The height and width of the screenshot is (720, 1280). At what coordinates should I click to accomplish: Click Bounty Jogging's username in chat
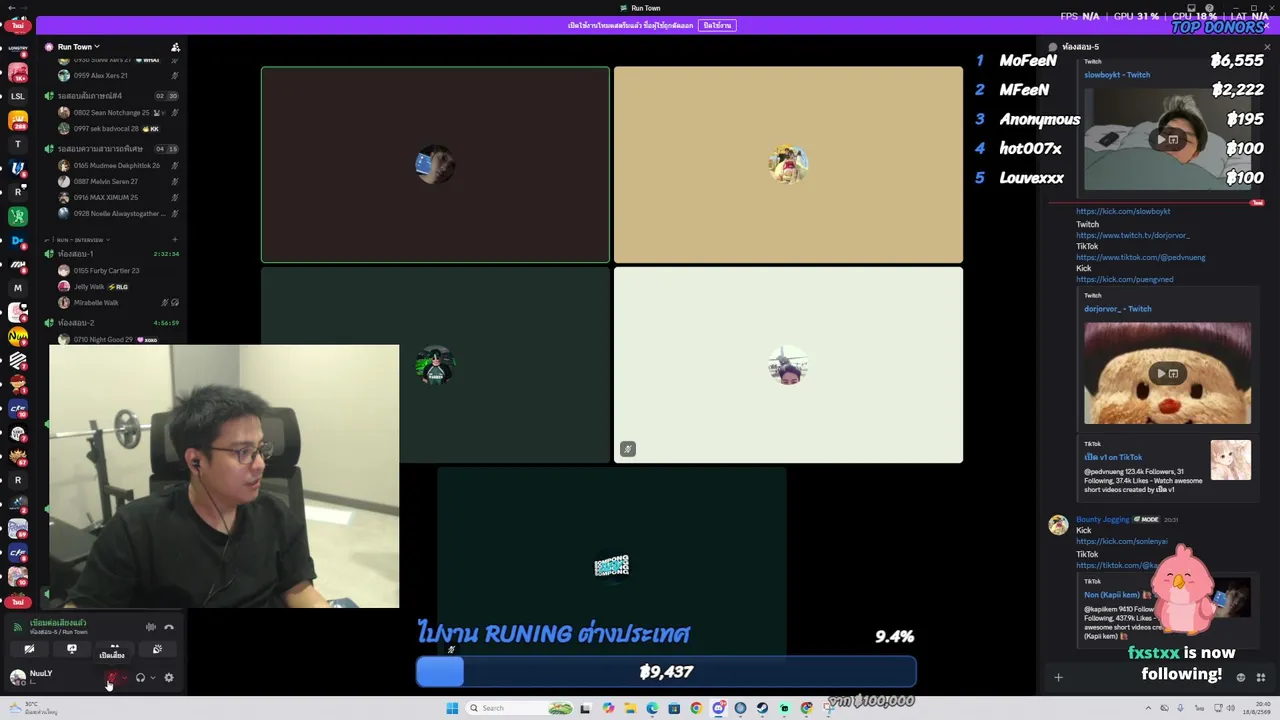pos(1102,520)
